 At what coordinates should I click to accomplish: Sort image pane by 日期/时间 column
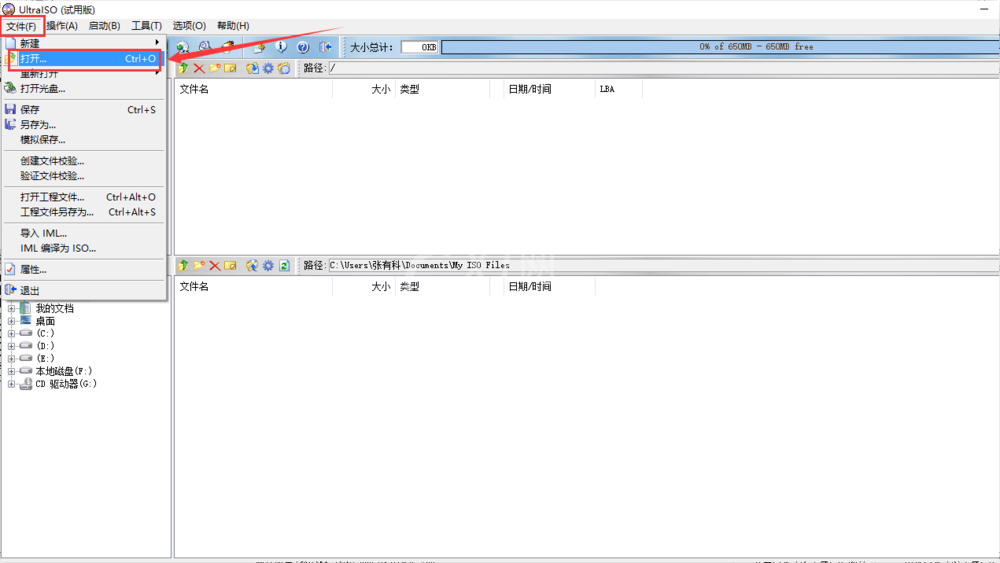[549, 89]
